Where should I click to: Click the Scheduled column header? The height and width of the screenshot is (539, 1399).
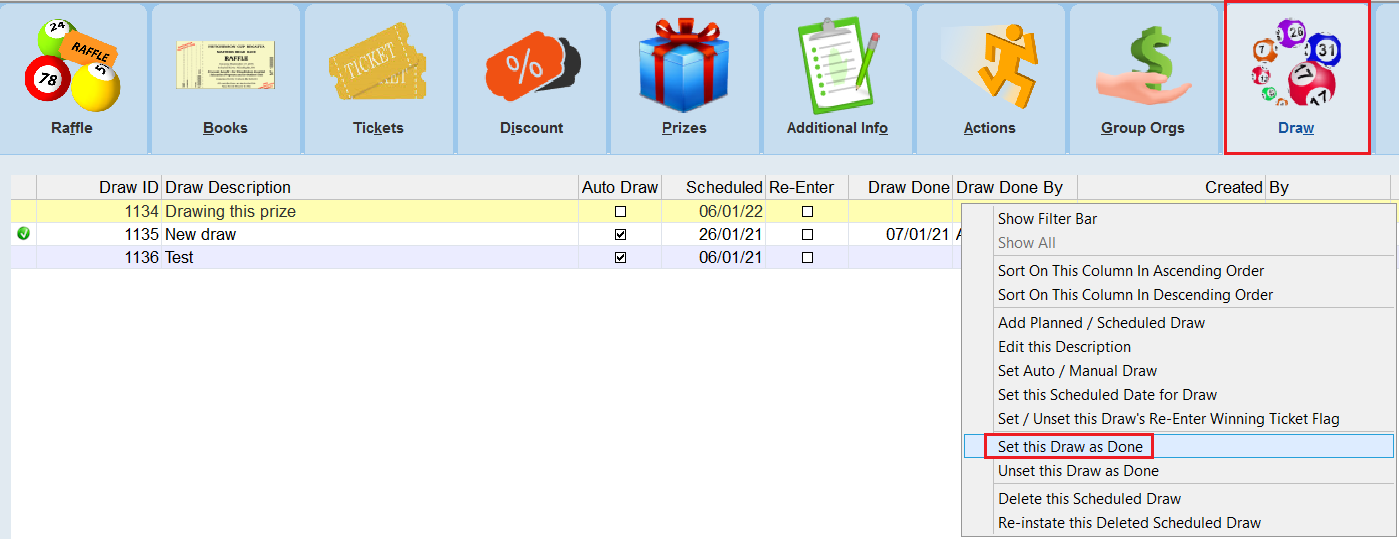coord(713,187)
